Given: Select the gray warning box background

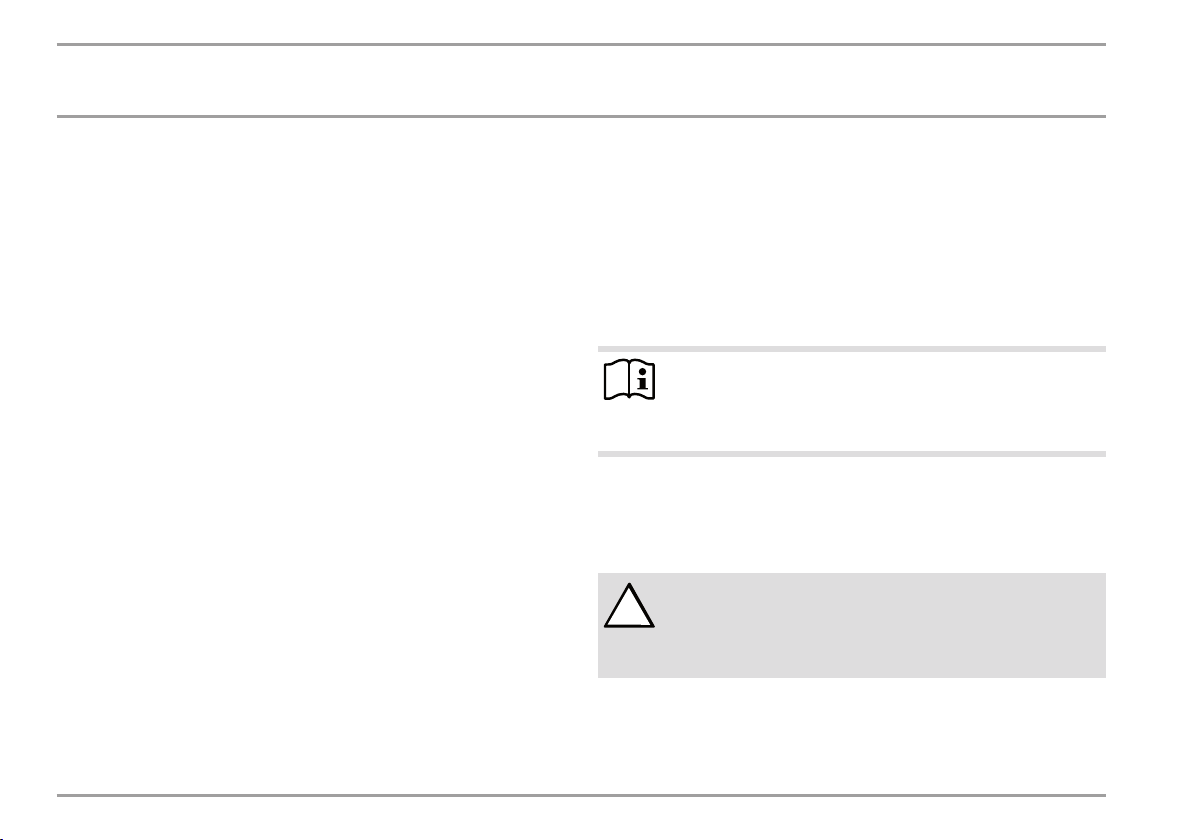Looking at the screenshot, I should pyautogui.click(x=851, y=626).
